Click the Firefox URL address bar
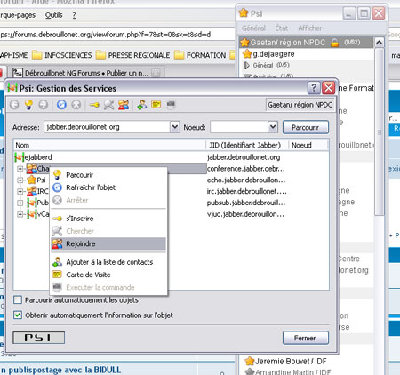This screenshot has height=375, width=400. pyautogui.click(x=117, y=34)
